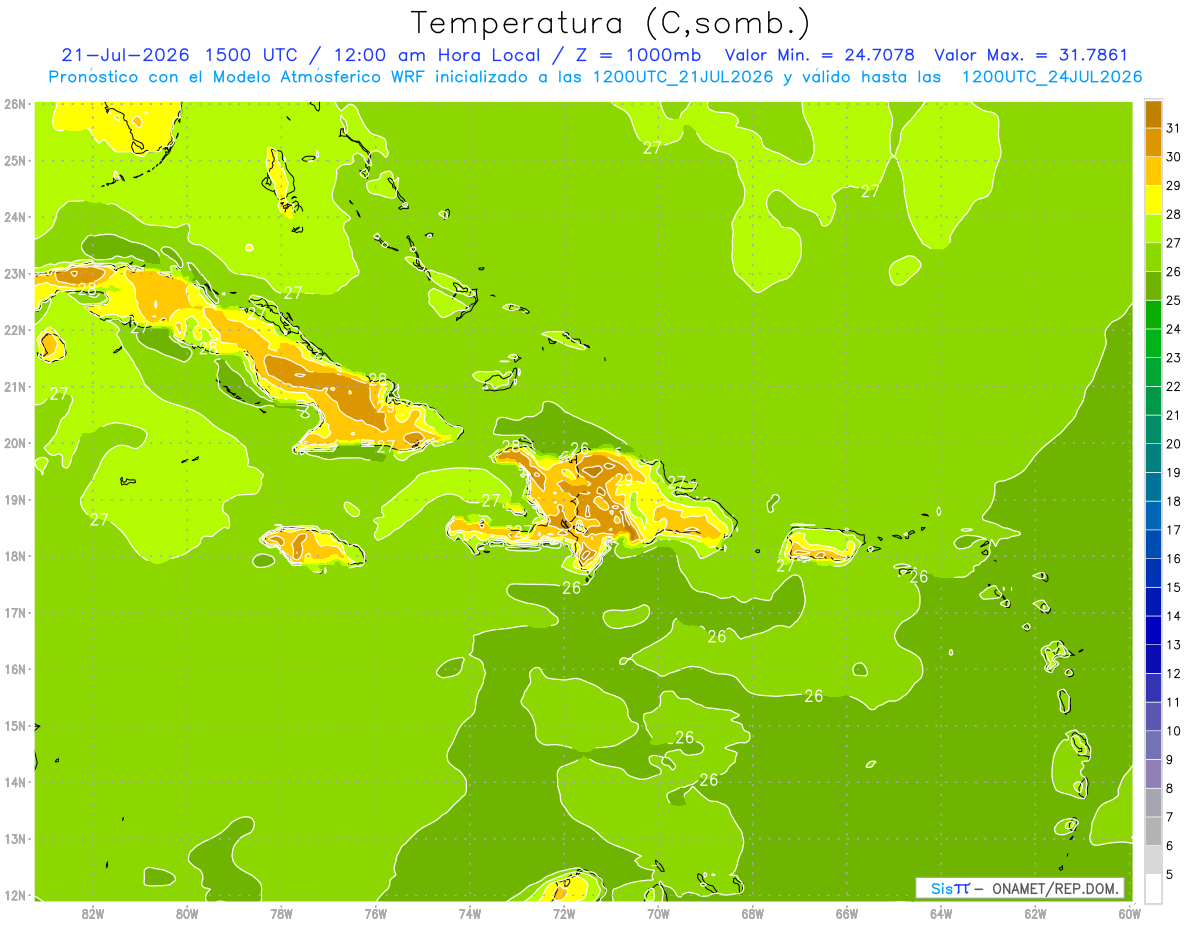Click the "15N" latitude axis label
This screenshot has width=1200, height=927.
(x=15, y=725)
